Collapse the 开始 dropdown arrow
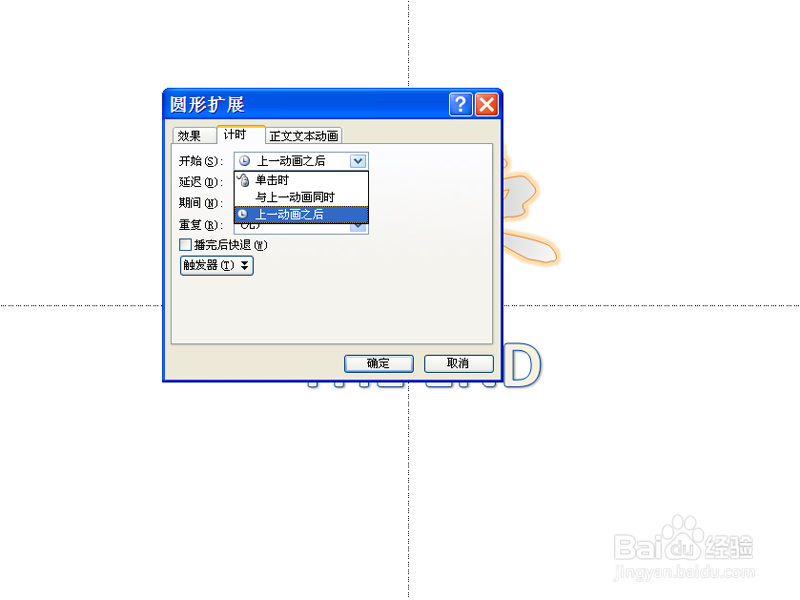 coord(358,161)
